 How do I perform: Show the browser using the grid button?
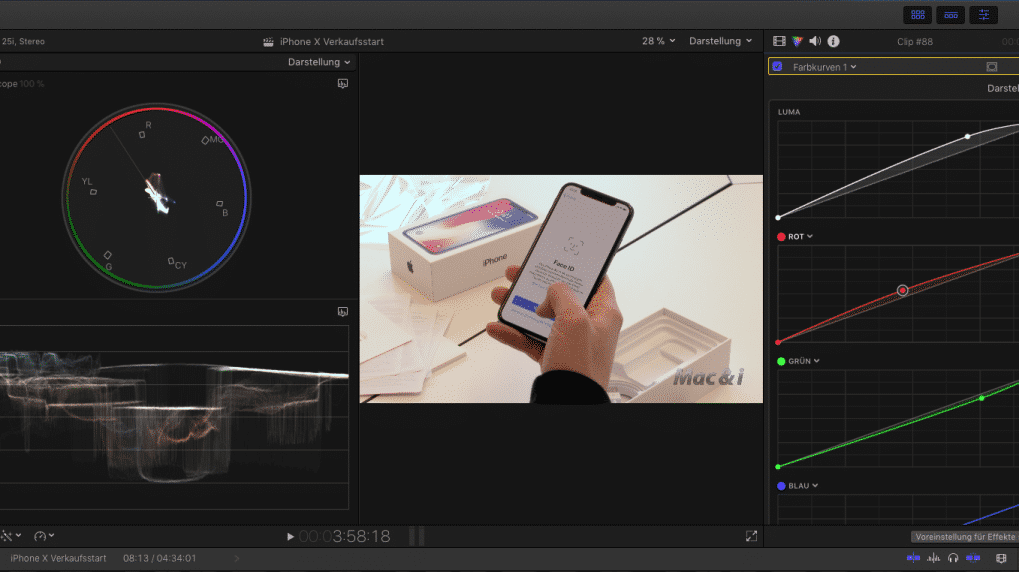point(918,14)
